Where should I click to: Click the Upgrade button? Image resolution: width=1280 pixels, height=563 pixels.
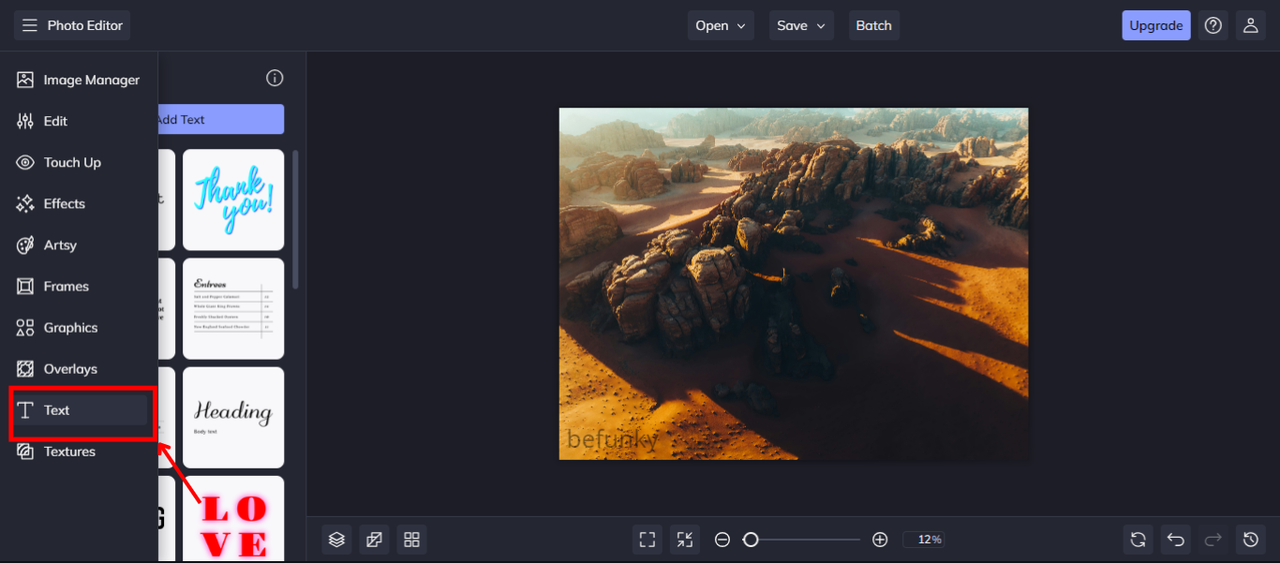click(x=1156, y=25)
